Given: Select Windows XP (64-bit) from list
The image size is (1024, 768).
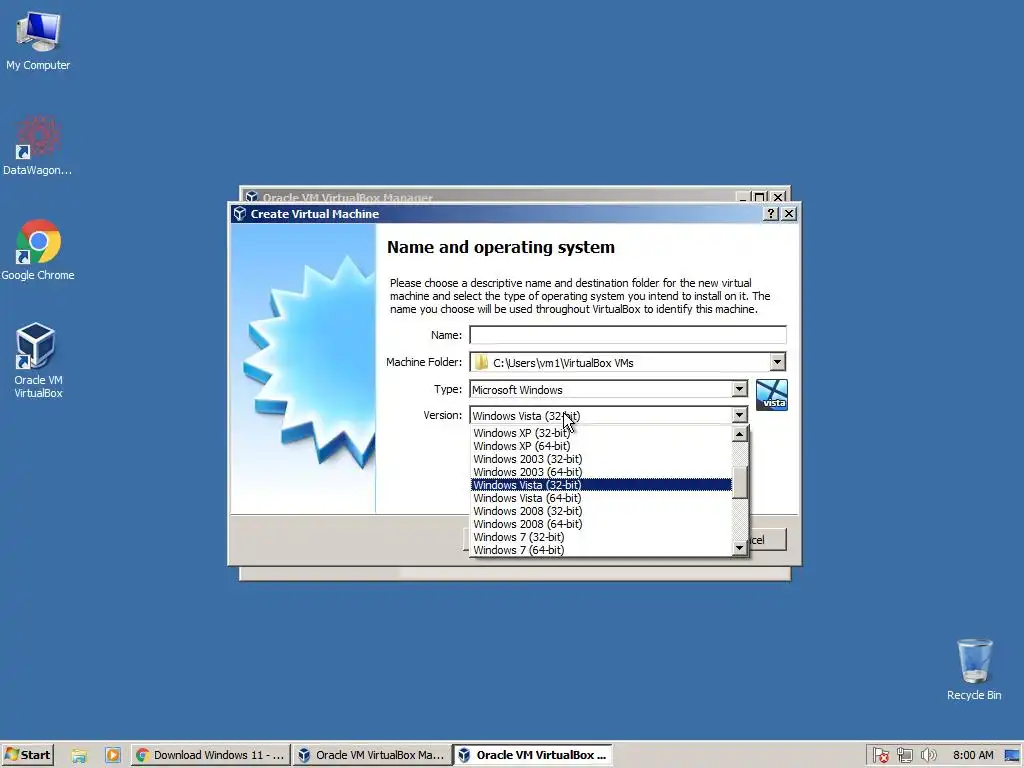Looking at the screenshot, I should [x=601, y=446].
